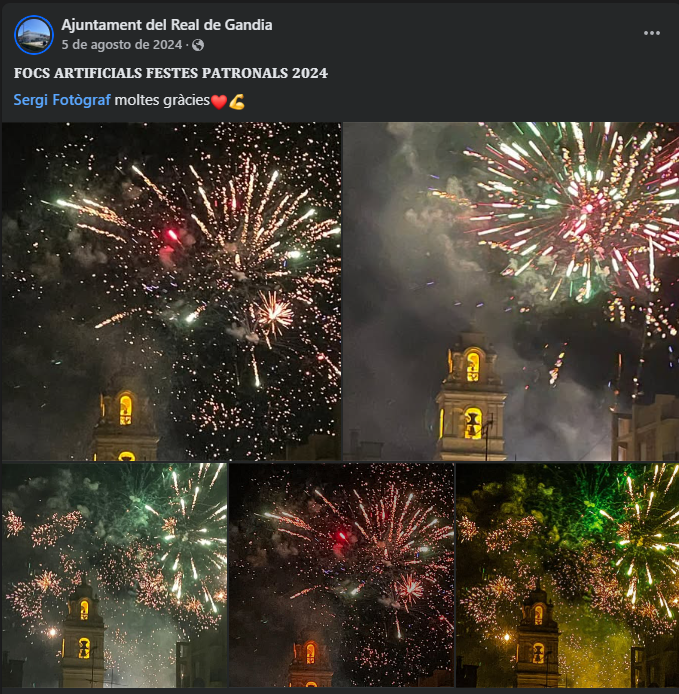Open the large photo with golden fireworks and red flare

click(171, 291)
